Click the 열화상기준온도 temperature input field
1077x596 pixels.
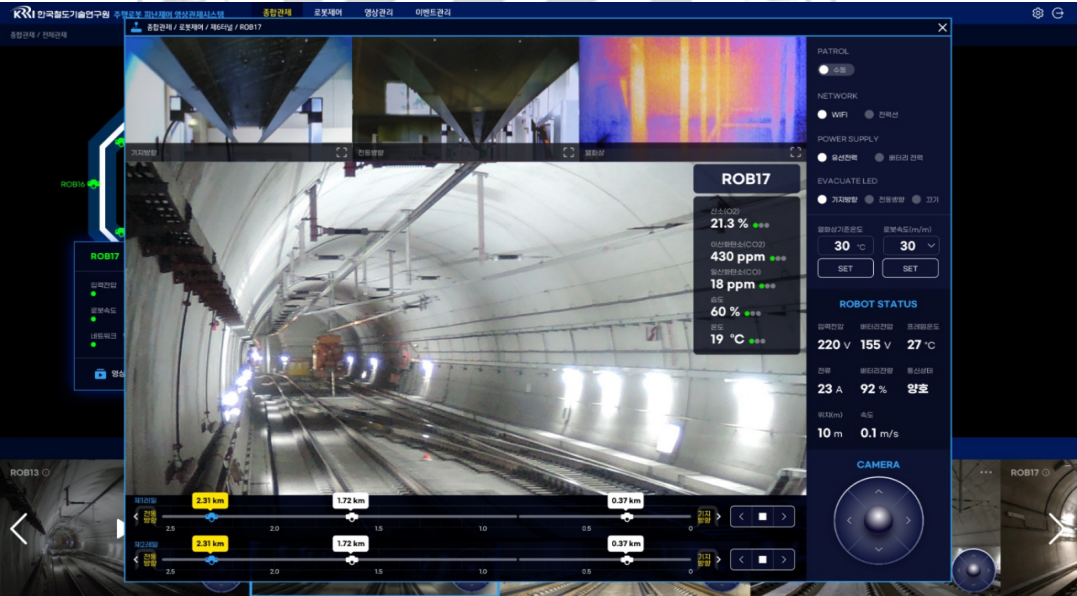pyautogui.click(x=846, y=246)
